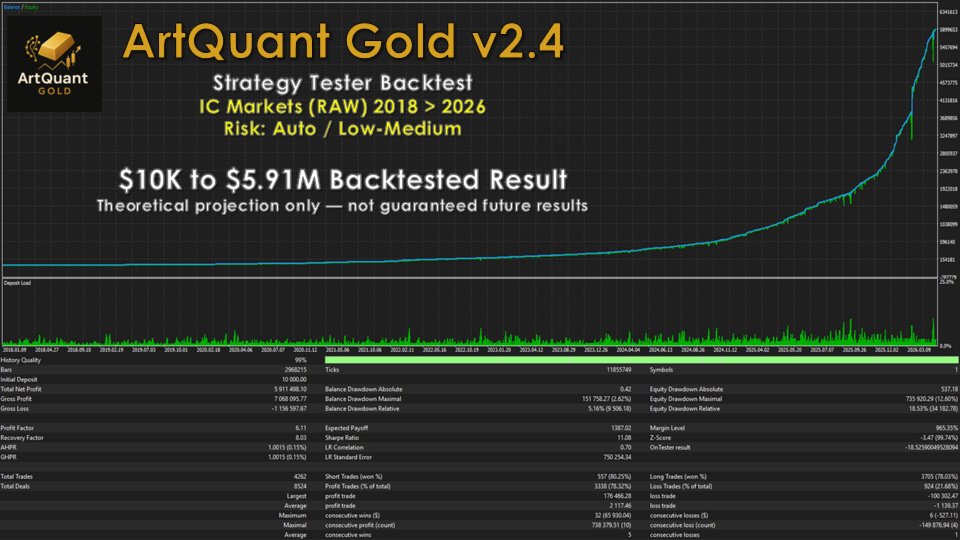This screenshot has width=960, height=540.
Task: Click the largest profit trade value '176 466.28'
Action: [617, 496]
